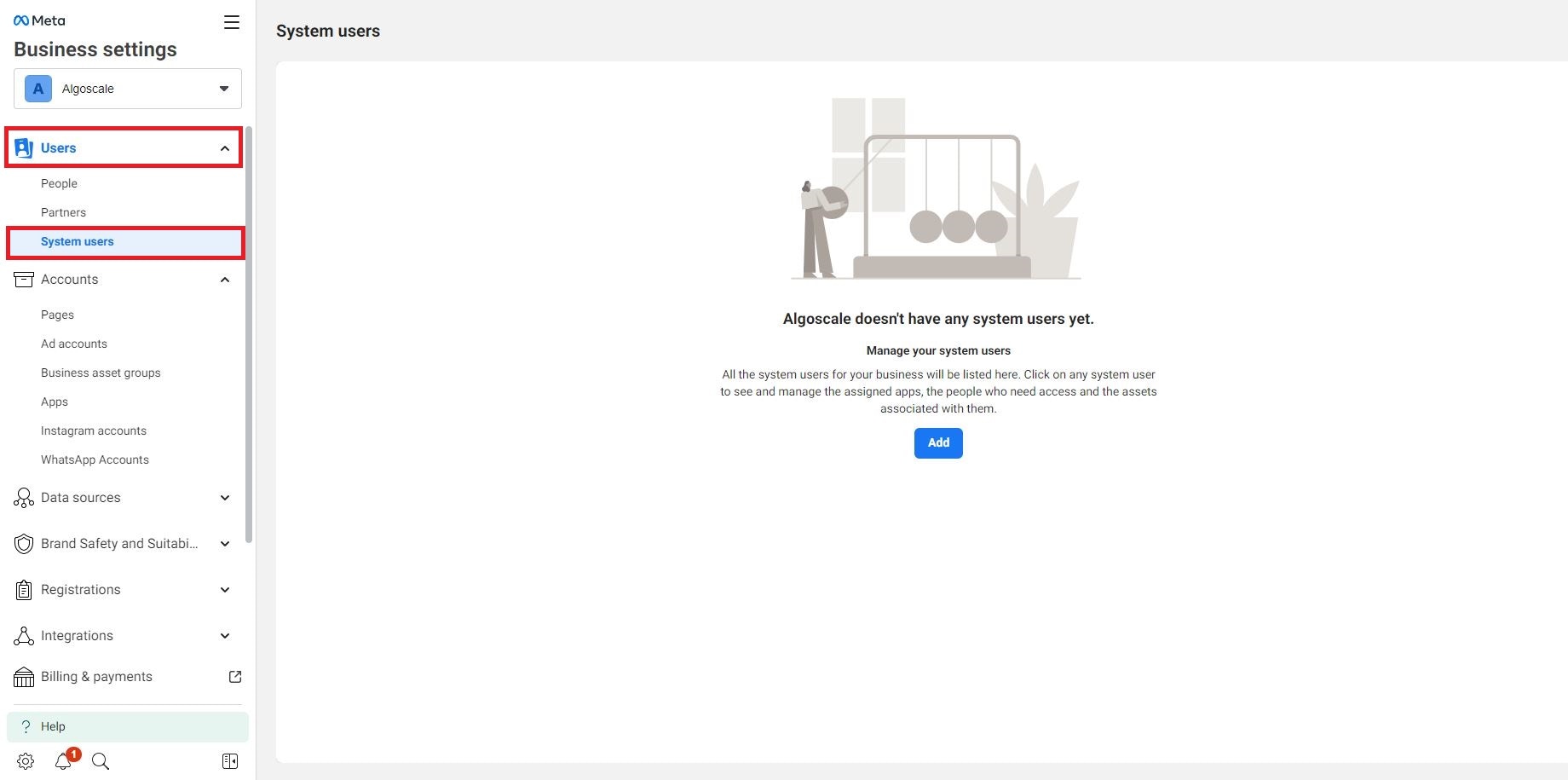Click 'Manage your system users' text
This screenshot has width=1568, height=780.
938,350
